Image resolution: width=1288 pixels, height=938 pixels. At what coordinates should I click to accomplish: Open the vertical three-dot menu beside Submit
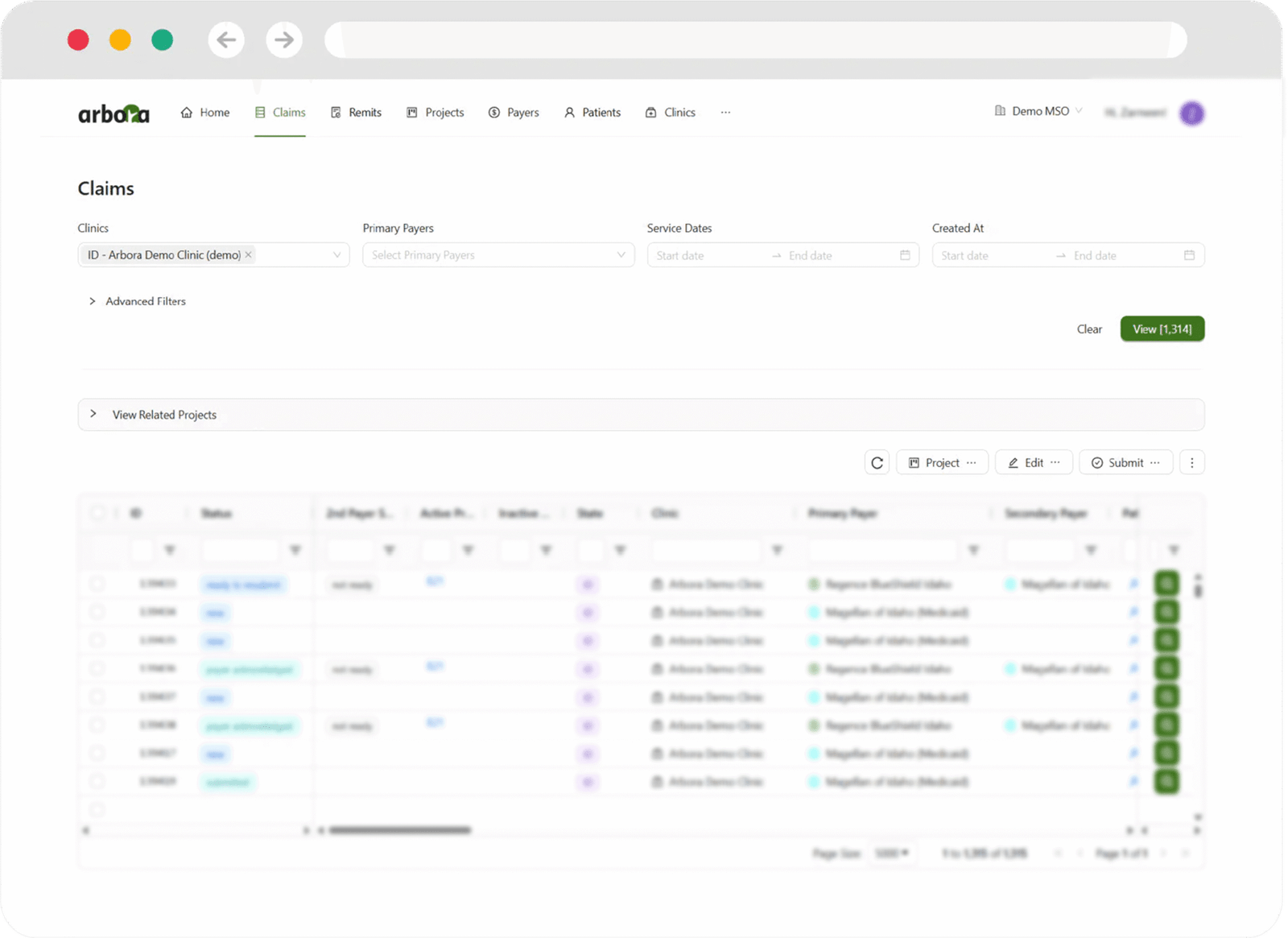pos(1191,463)
